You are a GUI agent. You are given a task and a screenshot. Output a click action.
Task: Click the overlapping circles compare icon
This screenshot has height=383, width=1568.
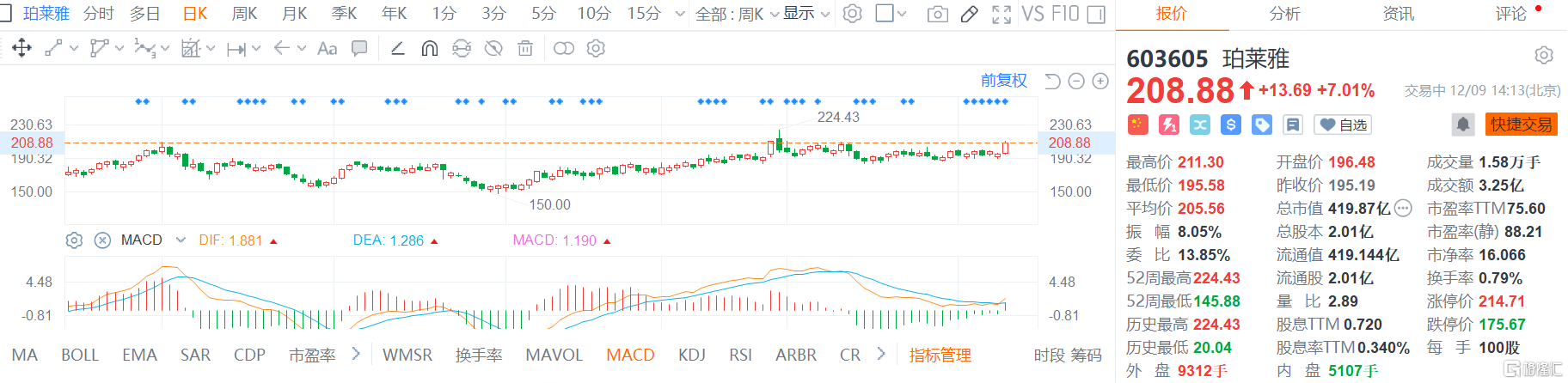[x=564, y=48]
